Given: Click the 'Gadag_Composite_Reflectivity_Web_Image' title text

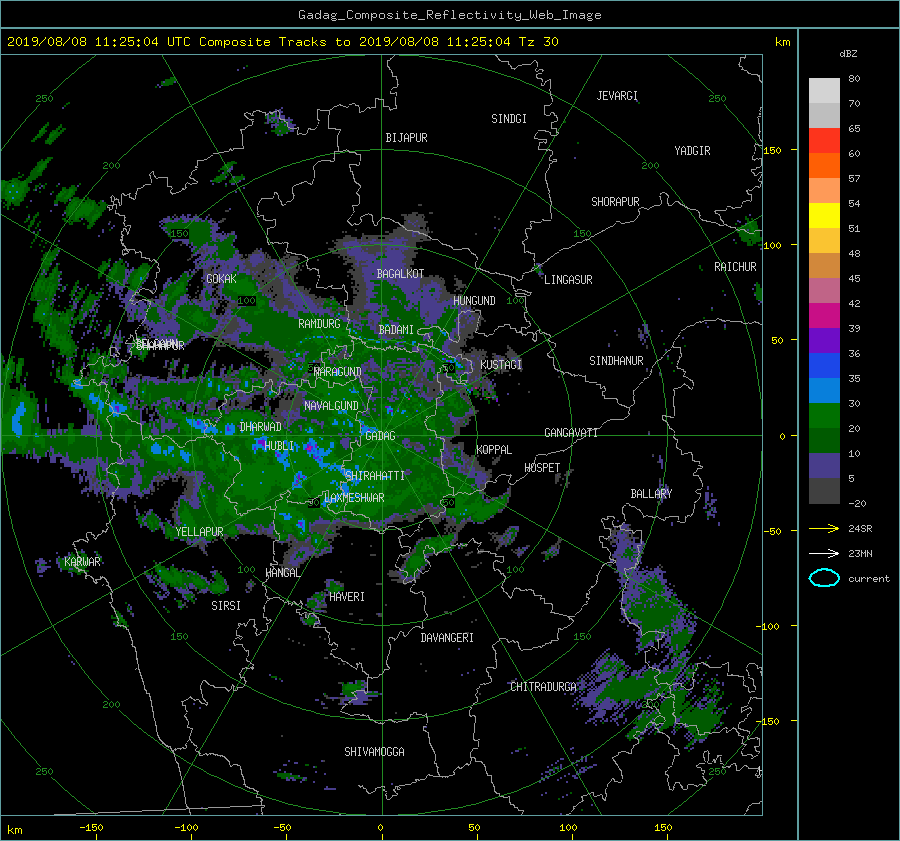Looking at the screenshot, I should tap(449, 15).
